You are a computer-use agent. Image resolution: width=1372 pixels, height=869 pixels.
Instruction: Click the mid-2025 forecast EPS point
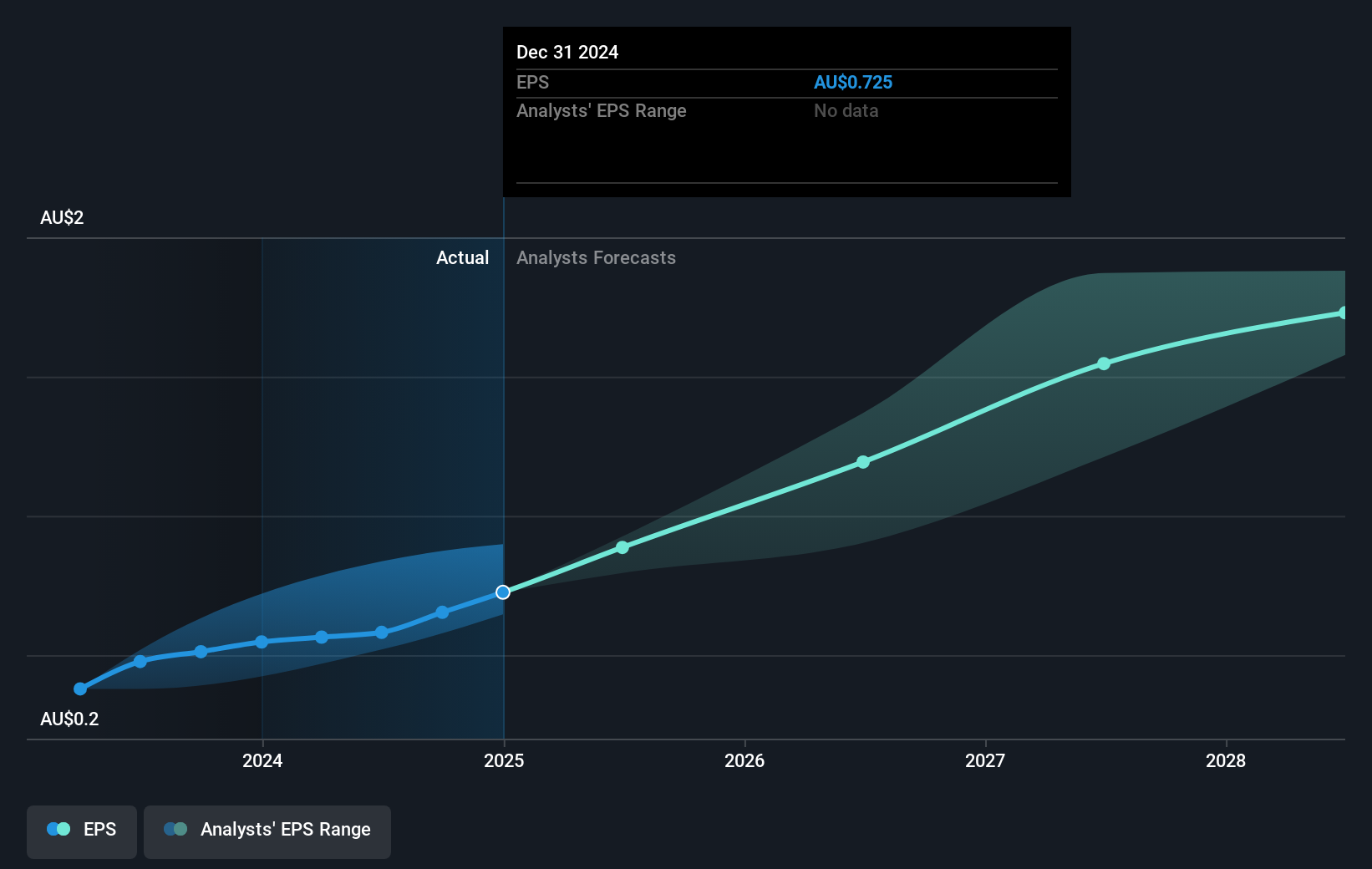pos(622,547)
